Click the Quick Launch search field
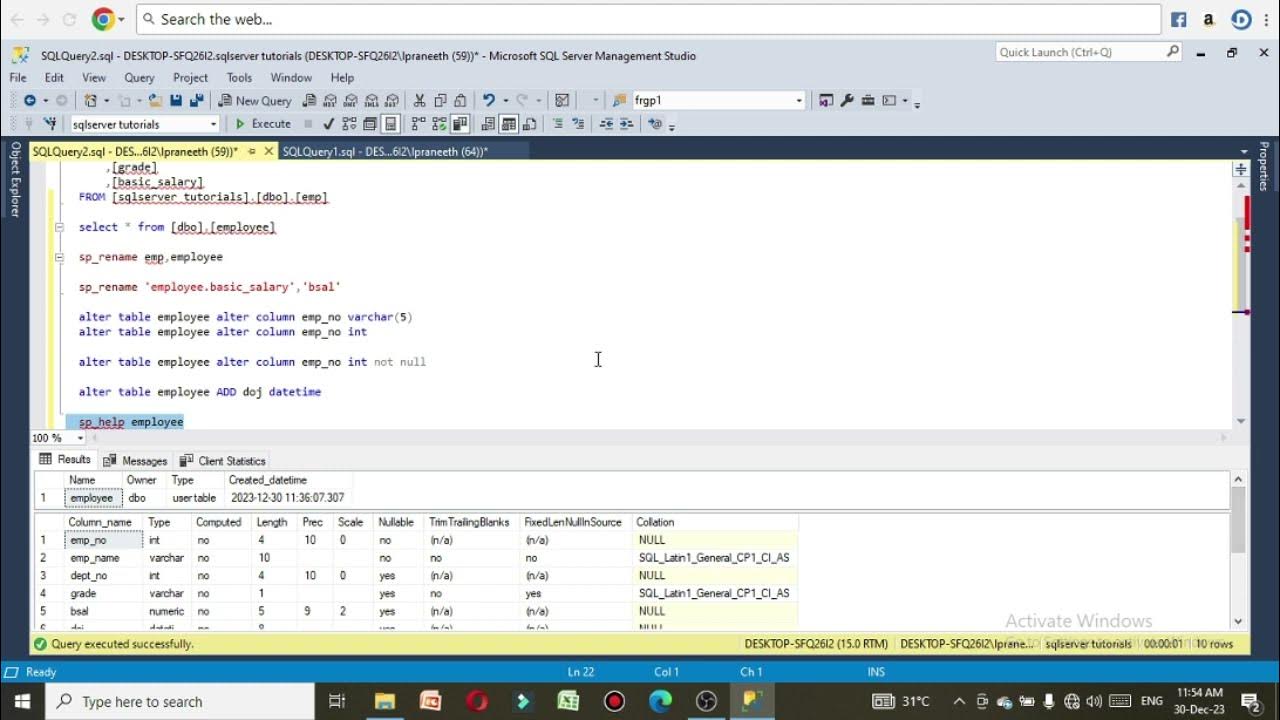This screenshot has height=720, width=1280. click(x=1088, y=52)
